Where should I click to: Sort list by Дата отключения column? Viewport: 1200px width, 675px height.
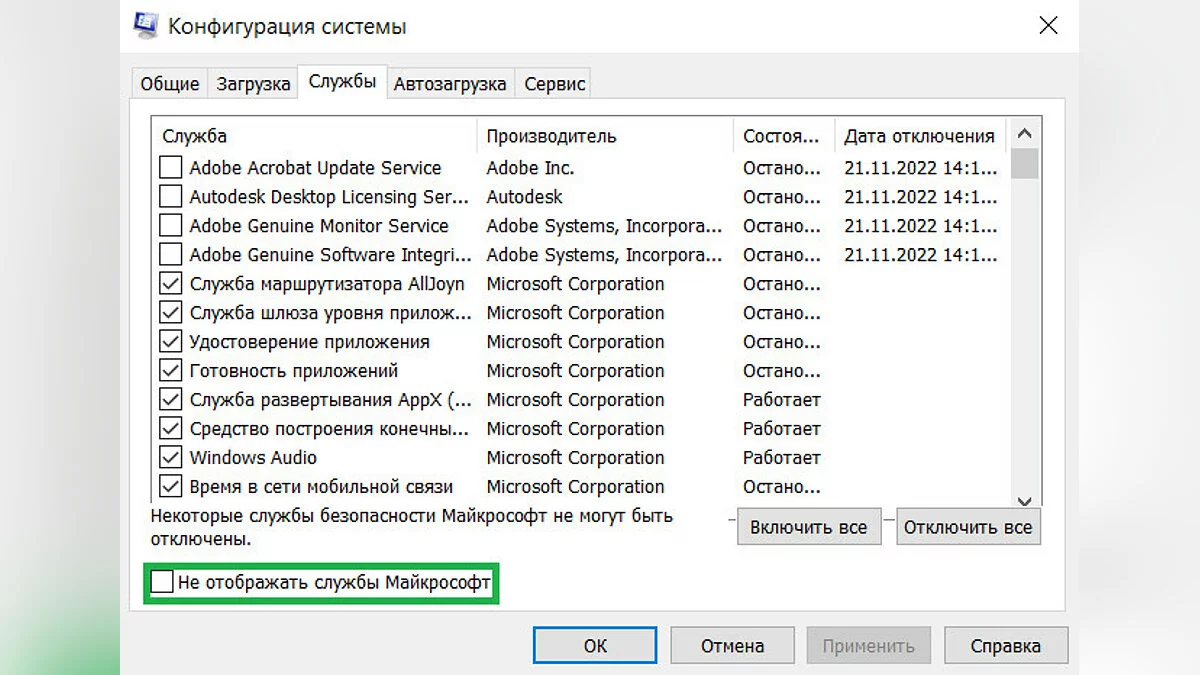pos(919,136)
